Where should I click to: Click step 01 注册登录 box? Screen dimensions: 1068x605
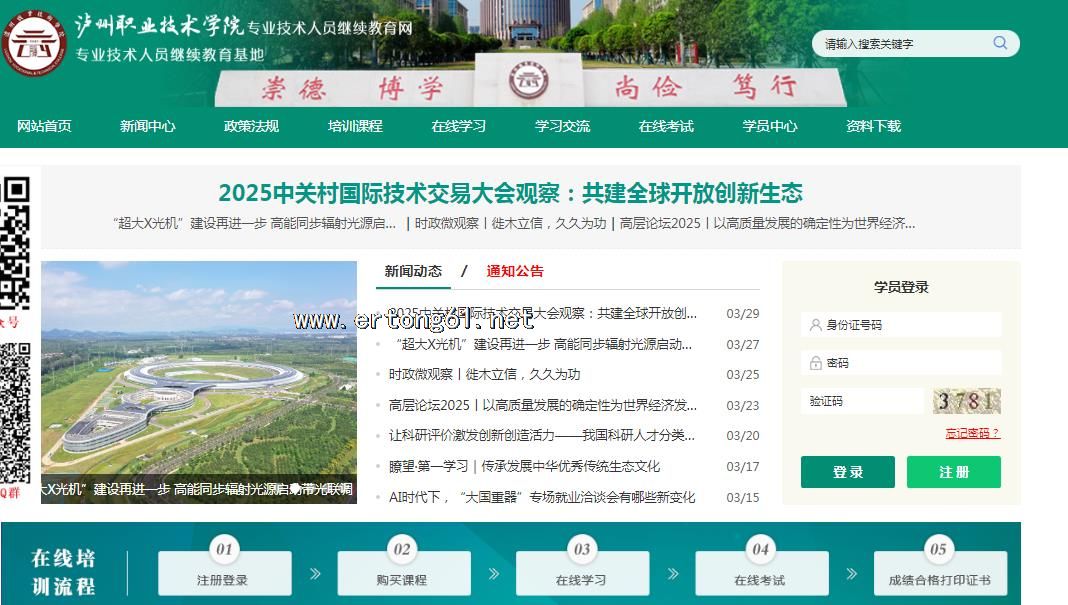click(x=224, y=572)
